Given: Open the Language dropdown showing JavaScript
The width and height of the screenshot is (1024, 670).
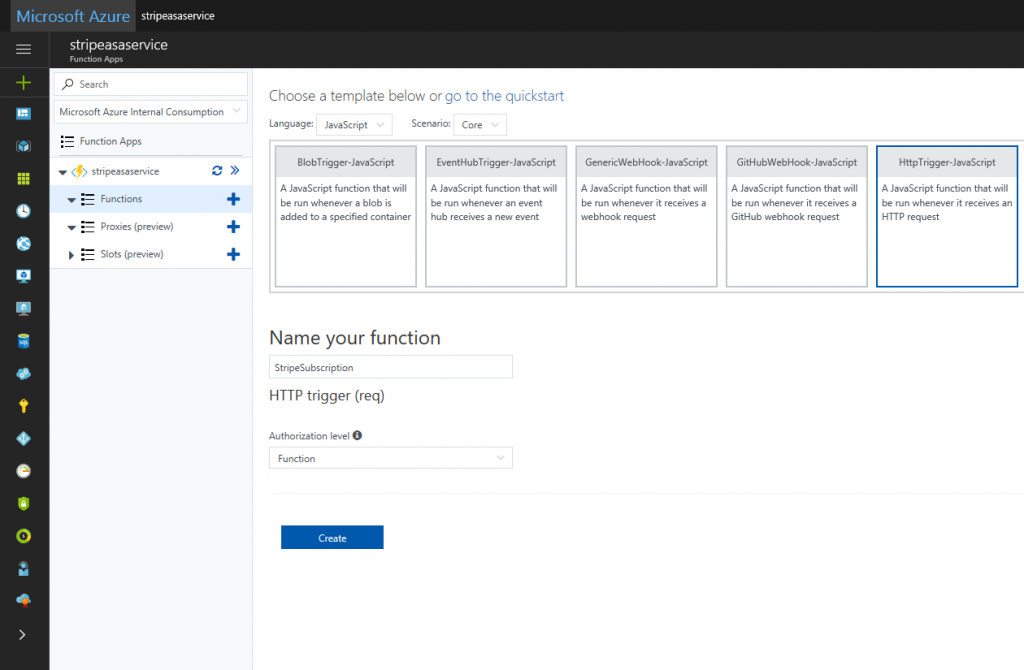Looking at the screenshot, I should 354,125.
